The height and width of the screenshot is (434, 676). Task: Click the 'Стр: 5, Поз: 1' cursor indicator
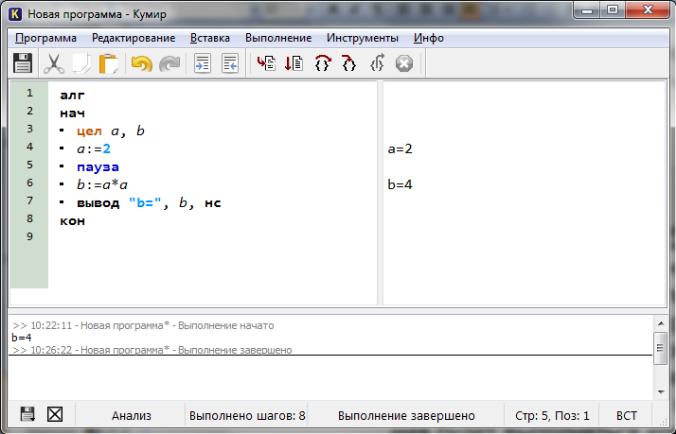[552, 415]
